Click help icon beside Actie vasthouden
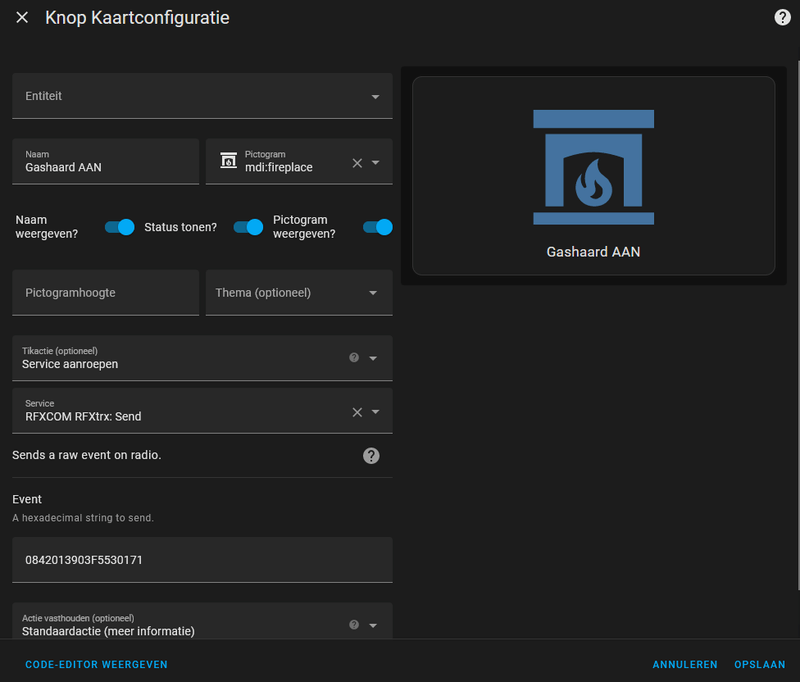Viewport: 800px width, 682px height. 353,625
